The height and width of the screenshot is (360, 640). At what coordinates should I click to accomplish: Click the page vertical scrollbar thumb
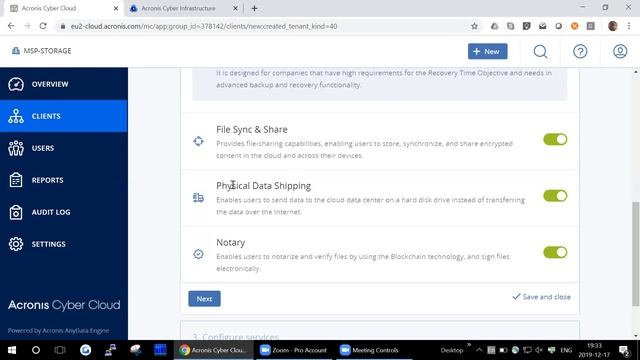pyautogui.click(x=636, y=253)
